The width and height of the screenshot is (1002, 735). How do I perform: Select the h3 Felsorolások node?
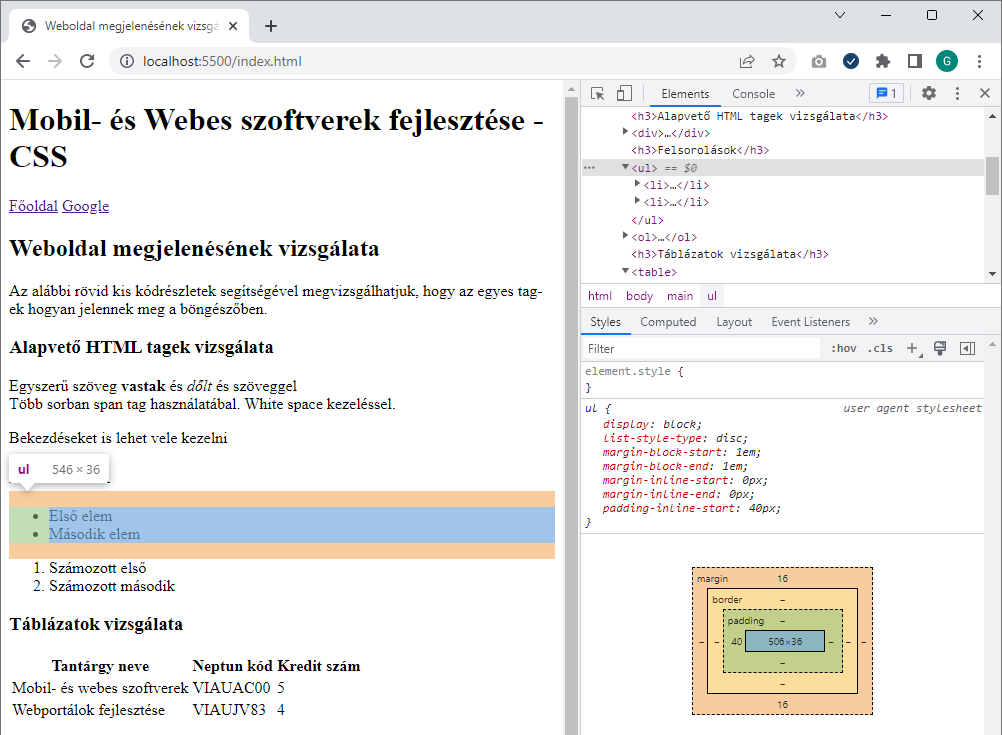(700, 150)
